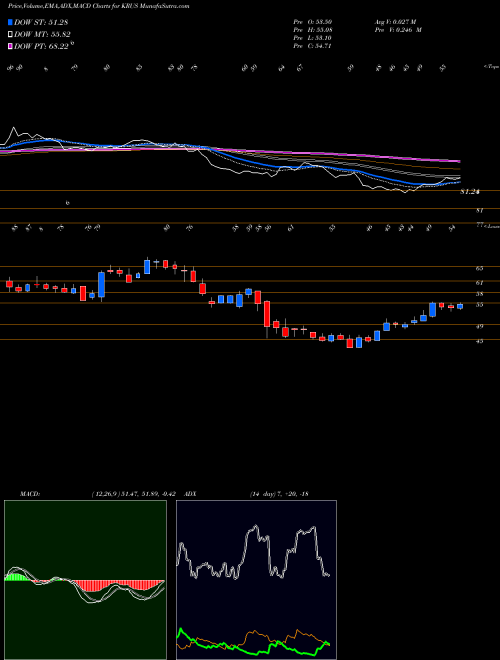Screen dimensions: 500x660
Task: Click the ADX indicator chart panel
Action: pyautogui.click(x=256, y=580)
